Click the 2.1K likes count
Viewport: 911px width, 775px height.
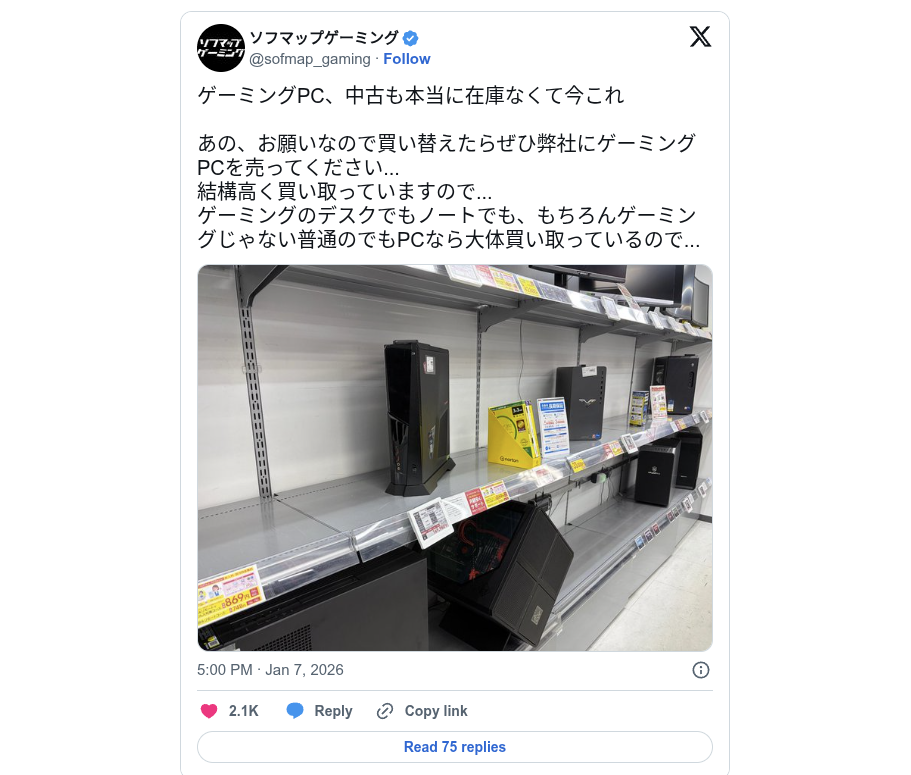(x=243, y=711)
